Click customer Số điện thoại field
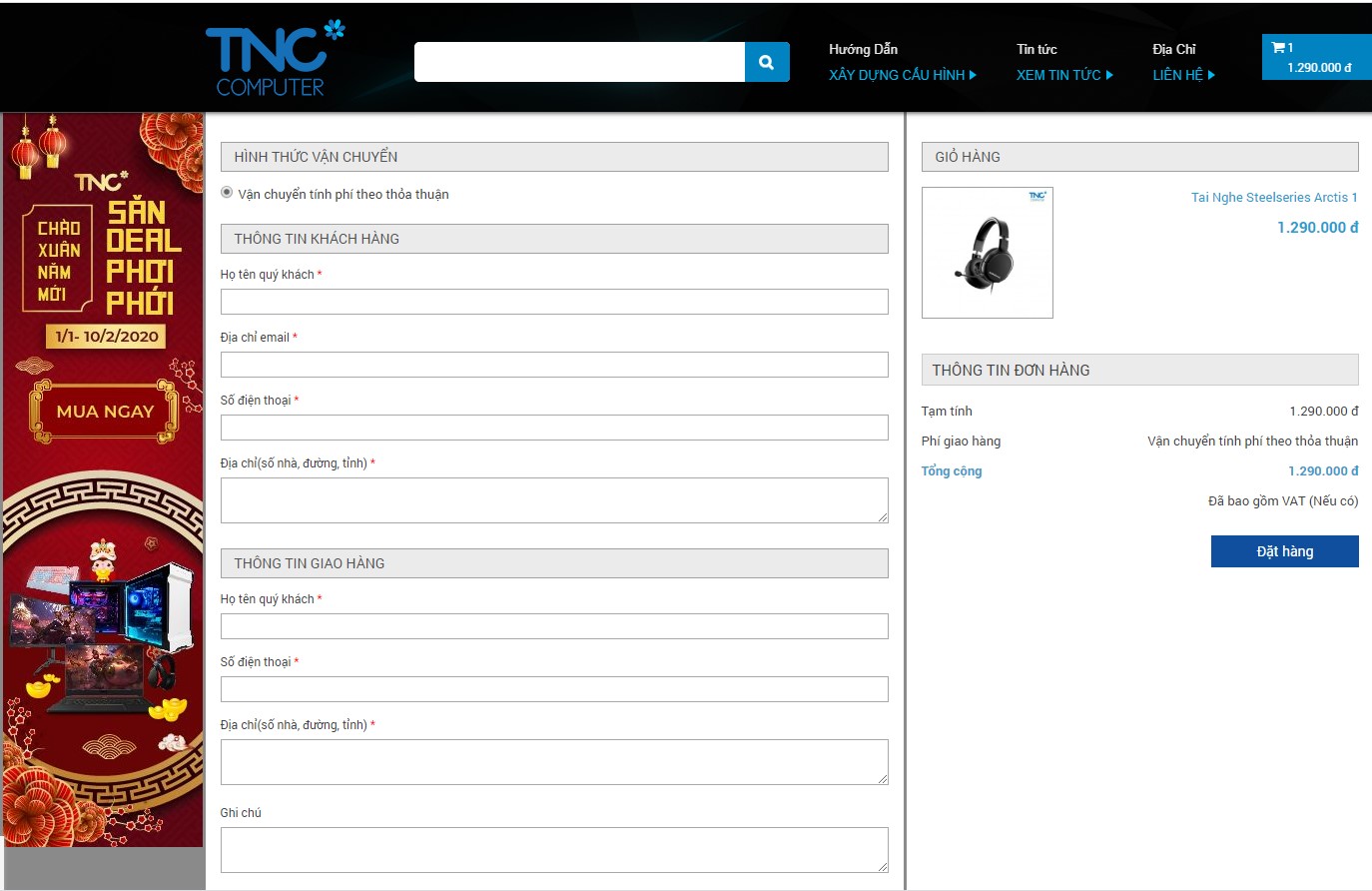This screenshot has height=891, width=1372. coord(554,428)
